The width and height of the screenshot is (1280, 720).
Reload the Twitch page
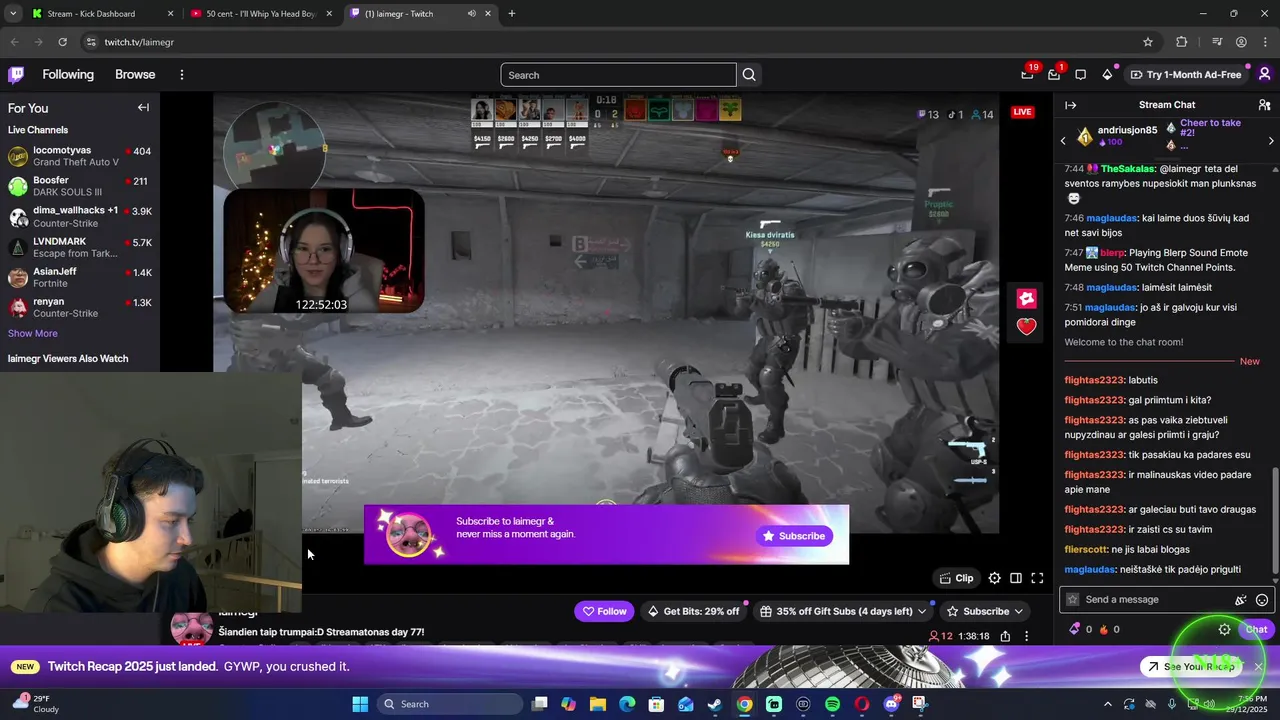[62, 42]
